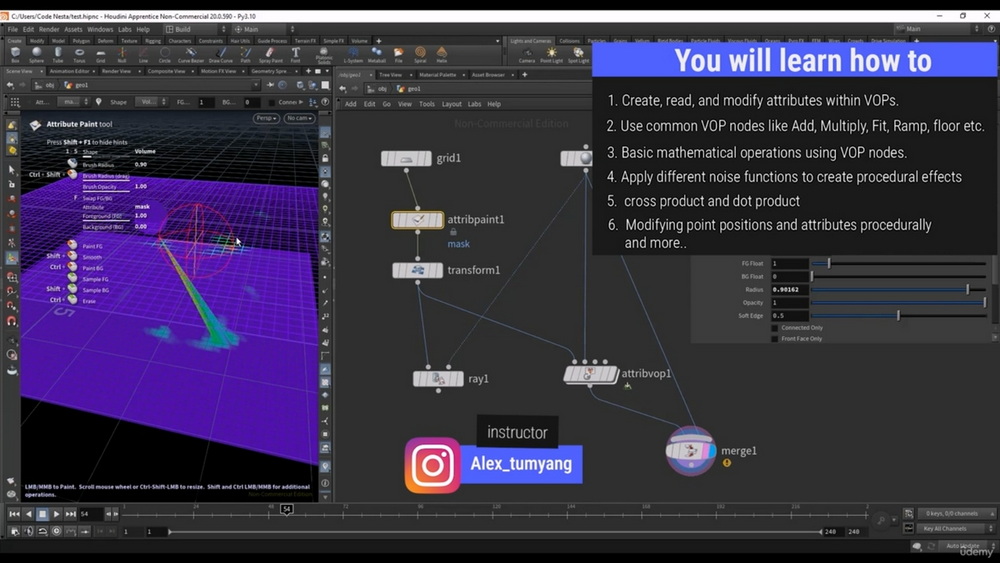Click the Play forward button
This screenshot has width=1000, height=563.
[56, 514]
